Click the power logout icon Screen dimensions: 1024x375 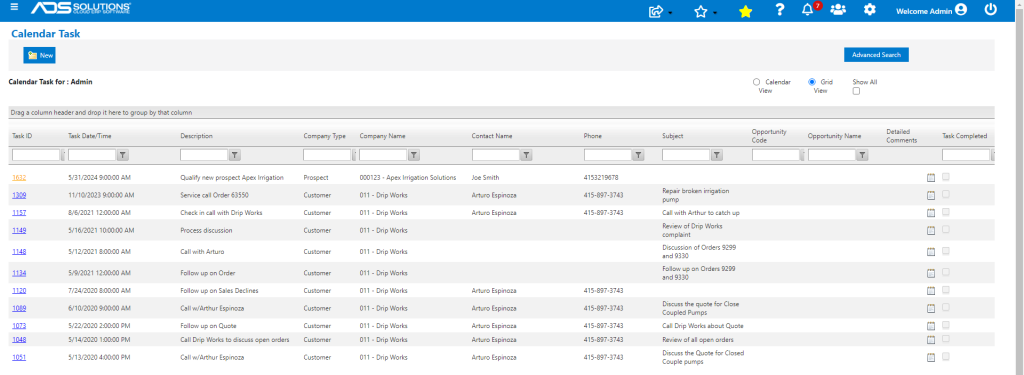click(x=991, y=10)
